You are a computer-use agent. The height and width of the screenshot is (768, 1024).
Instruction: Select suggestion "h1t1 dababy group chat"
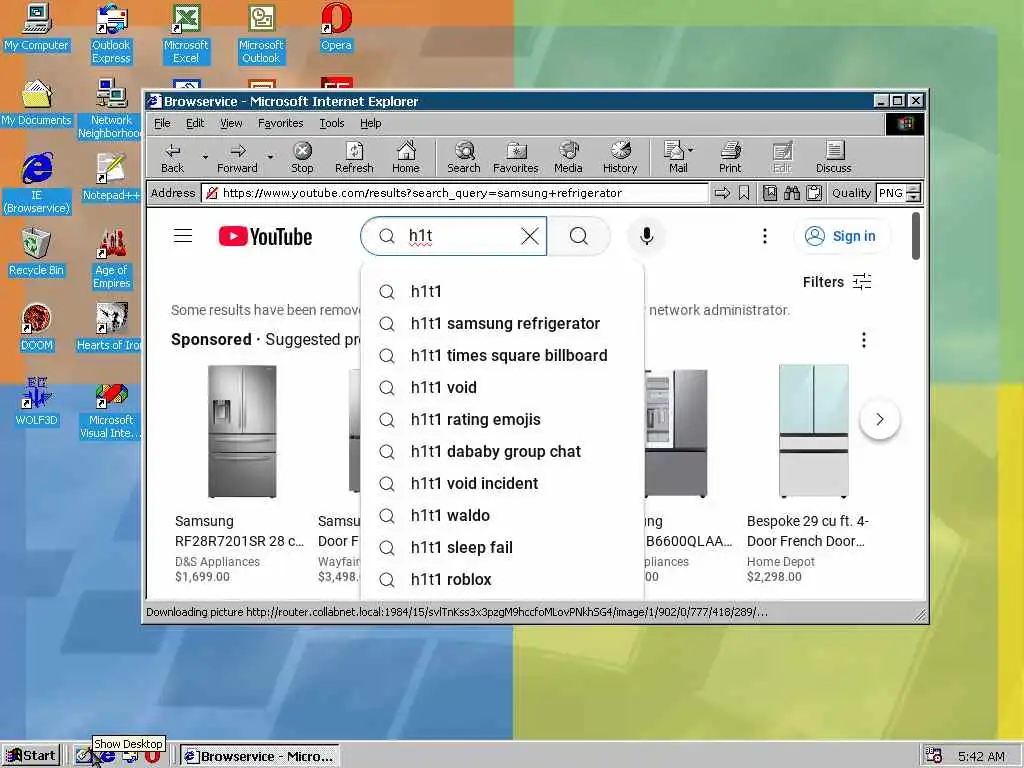click(x=502, y=451)
